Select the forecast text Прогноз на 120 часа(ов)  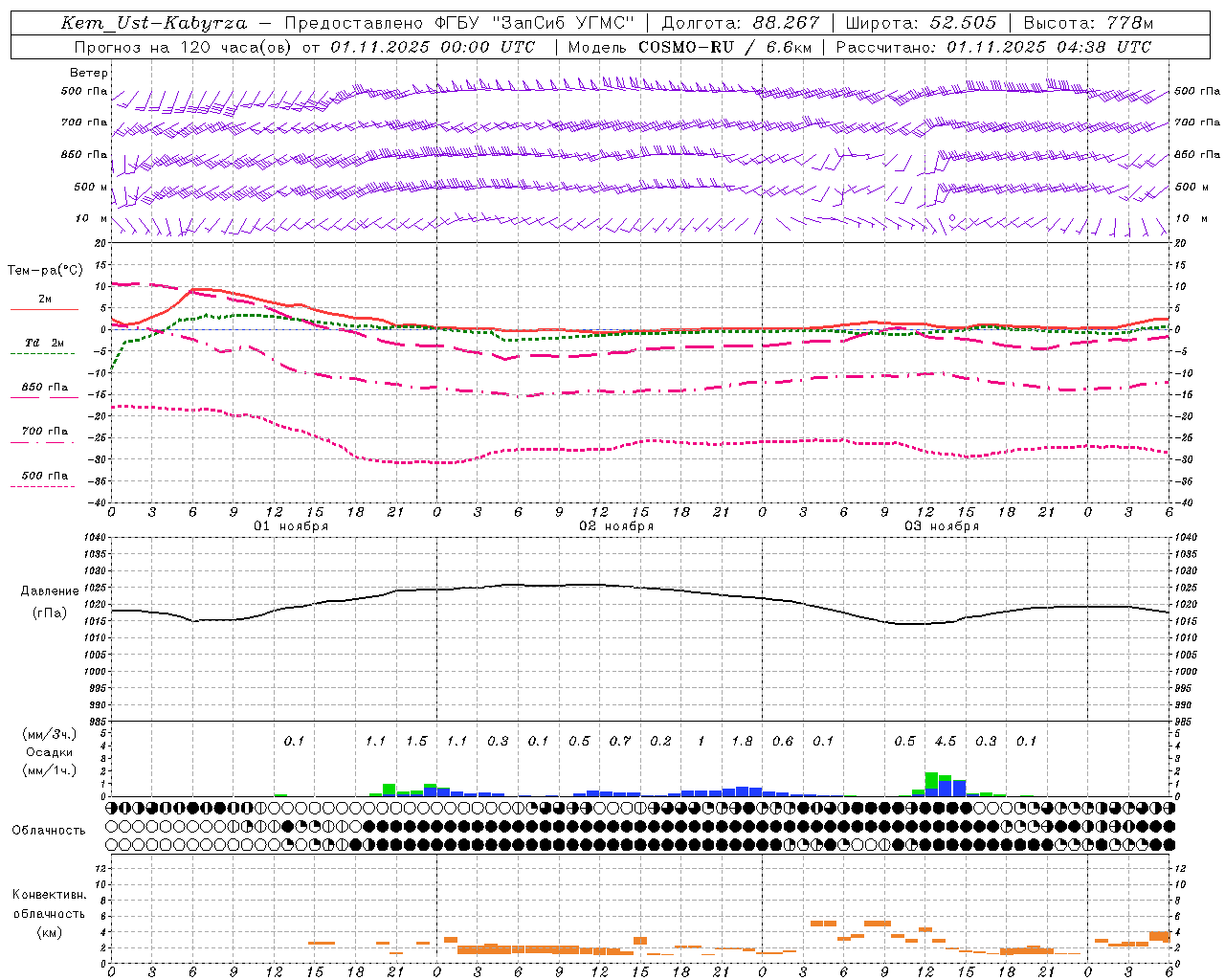tap(185, 47)
